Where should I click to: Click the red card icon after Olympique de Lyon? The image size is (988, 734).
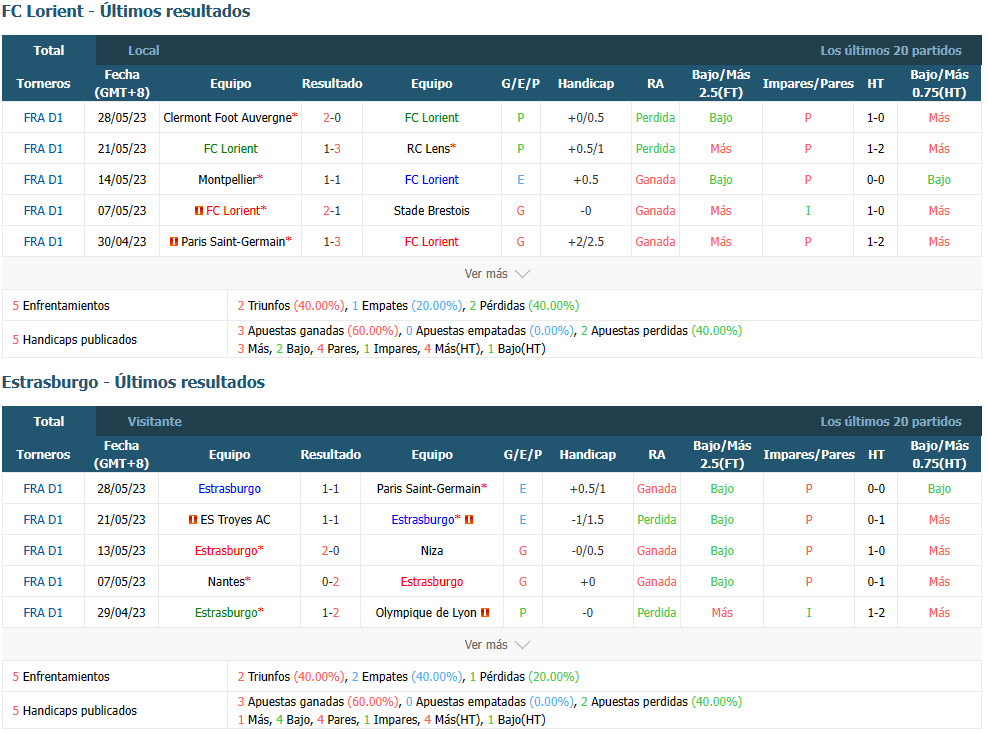(x=485, y=612)
